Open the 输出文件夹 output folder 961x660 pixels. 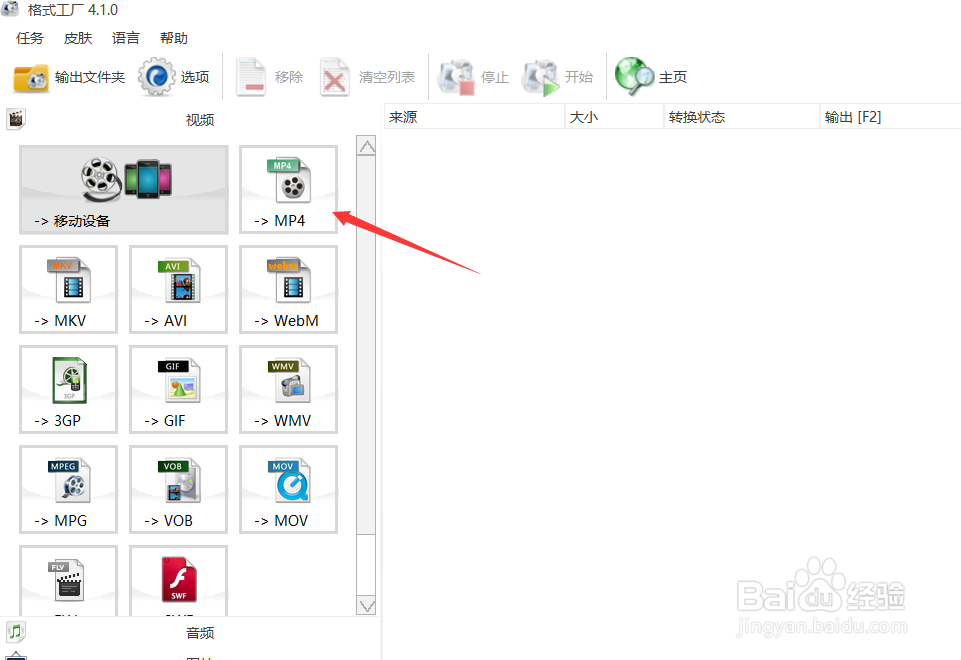[x=69, y=77]
